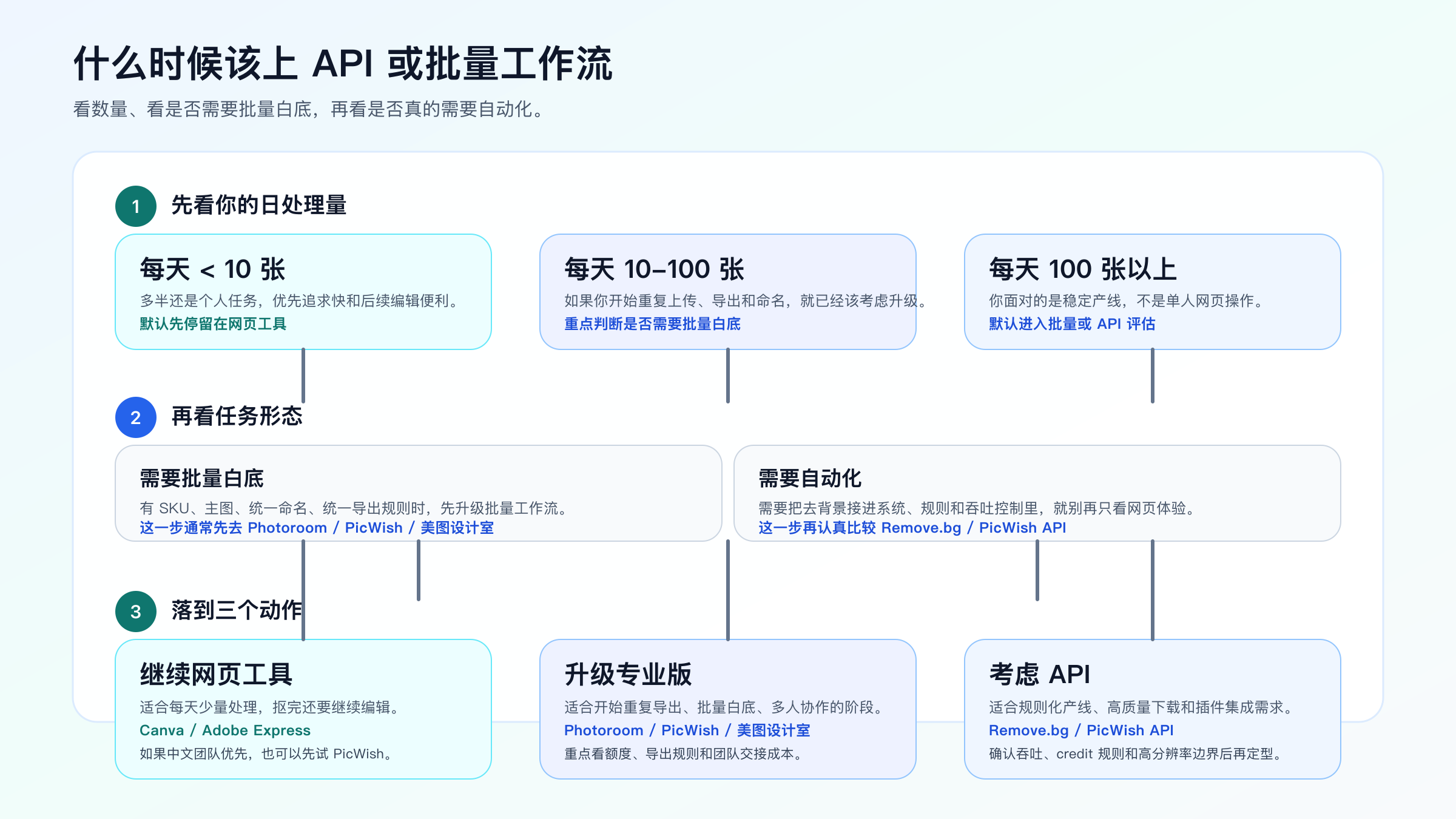Click the Remove.bg / PicWish API link in 考虑 API

pyautogui.click(x=1081, y=730)
